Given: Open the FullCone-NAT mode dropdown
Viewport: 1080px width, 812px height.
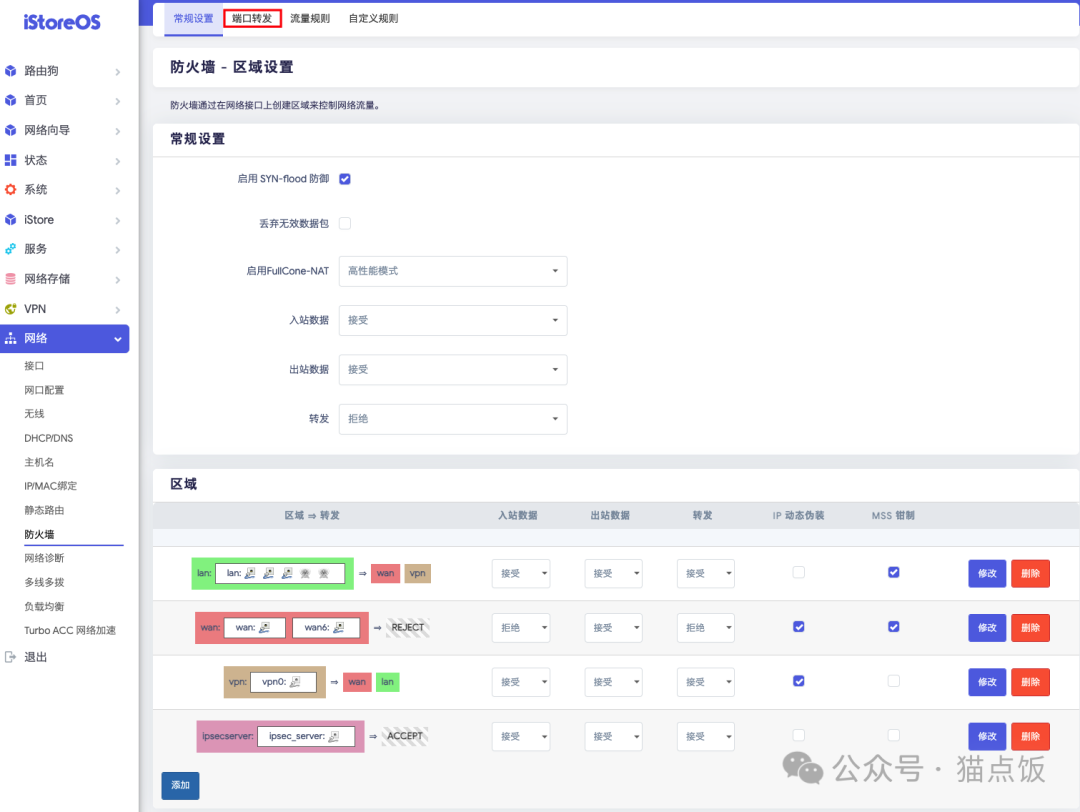Looking at the screenshot, I should click(x=453, y=271).
